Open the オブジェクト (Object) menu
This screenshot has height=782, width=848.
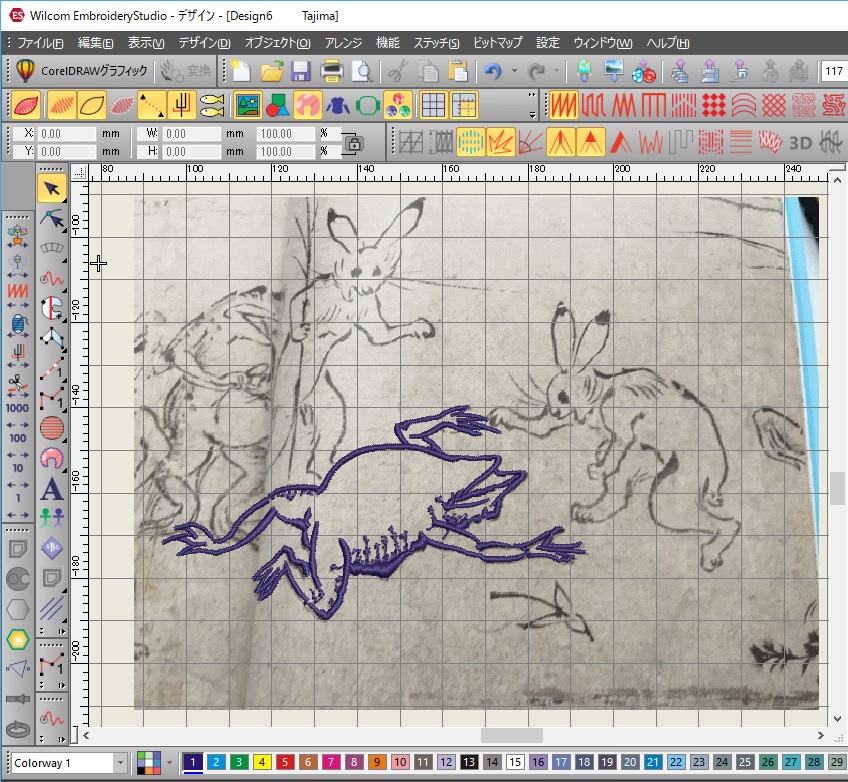[x=277, y=43]
